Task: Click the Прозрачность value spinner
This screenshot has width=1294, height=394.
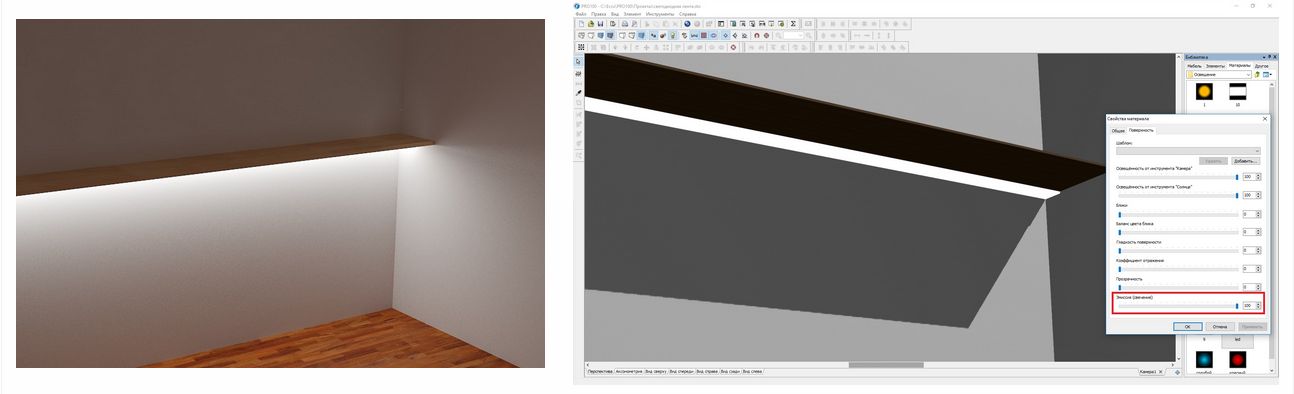Action: pyautogui.click(x=1250, y=287)
